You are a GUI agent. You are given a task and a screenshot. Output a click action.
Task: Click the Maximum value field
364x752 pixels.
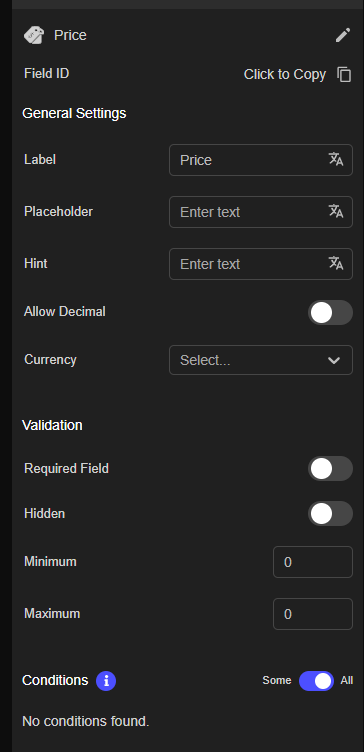[x=313, y=614]
